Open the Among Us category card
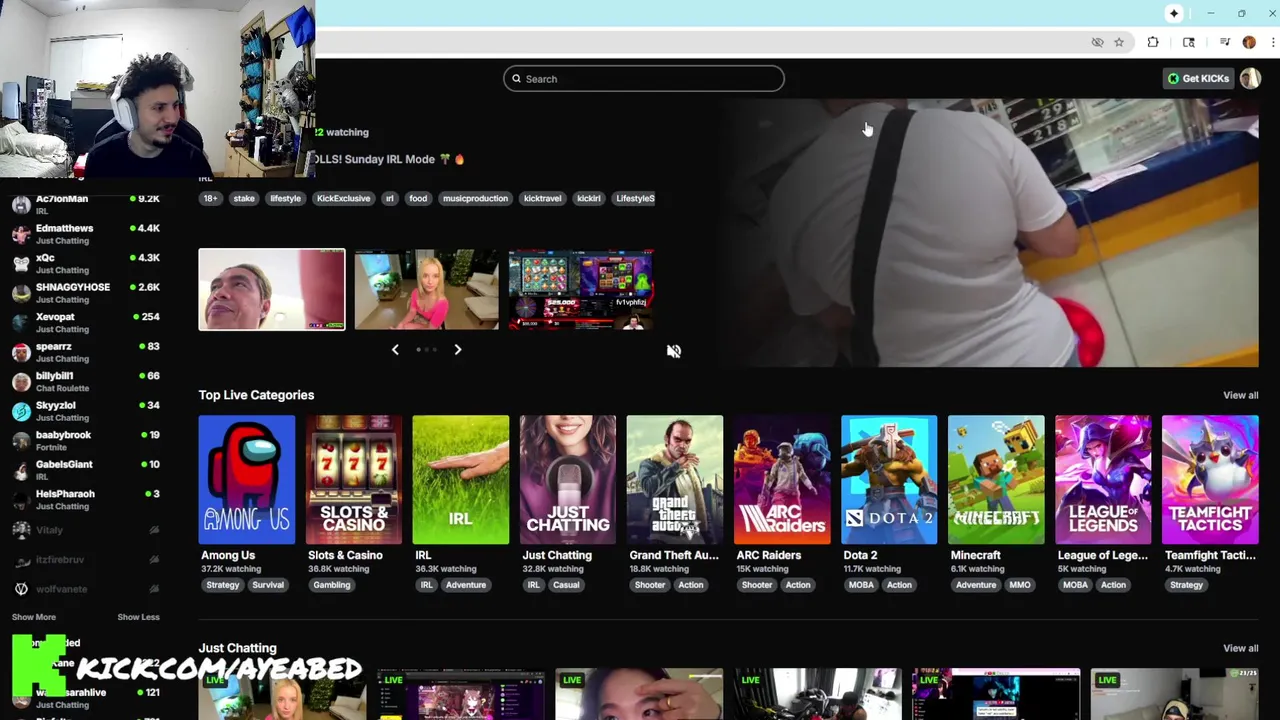This screenshot has width=1280, height=720. (247, 479)
